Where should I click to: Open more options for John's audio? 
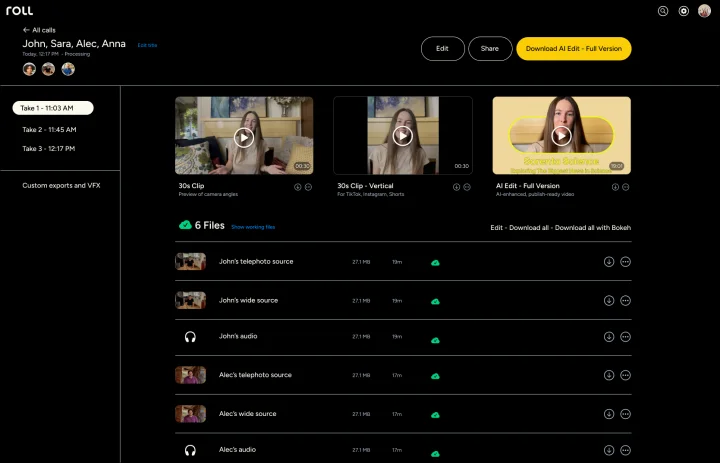(x=625, y=337)
